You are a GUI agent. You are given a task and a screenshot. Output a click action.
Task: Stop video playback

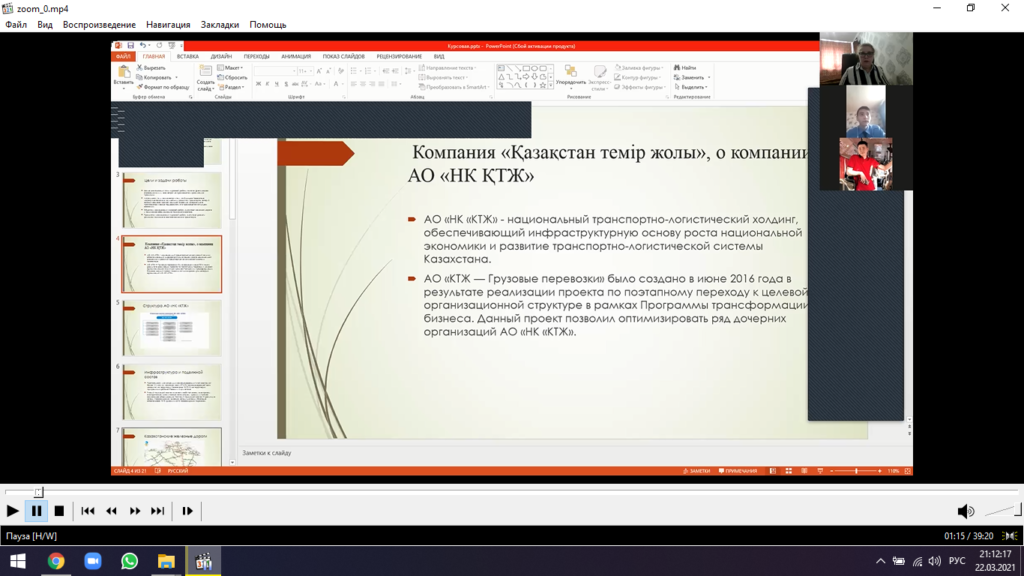click(59, 511)
